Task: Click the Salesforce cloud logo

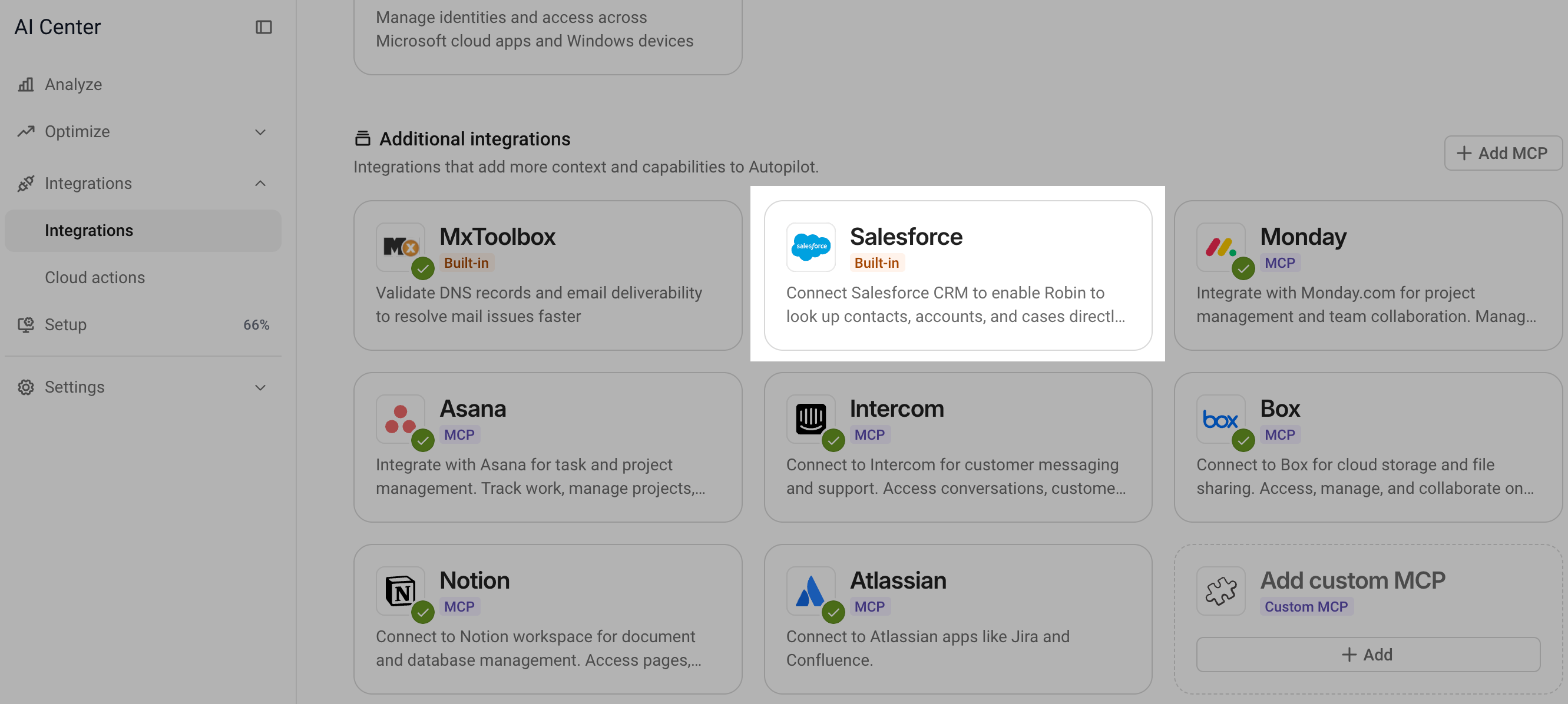Action: coord(811,247)
